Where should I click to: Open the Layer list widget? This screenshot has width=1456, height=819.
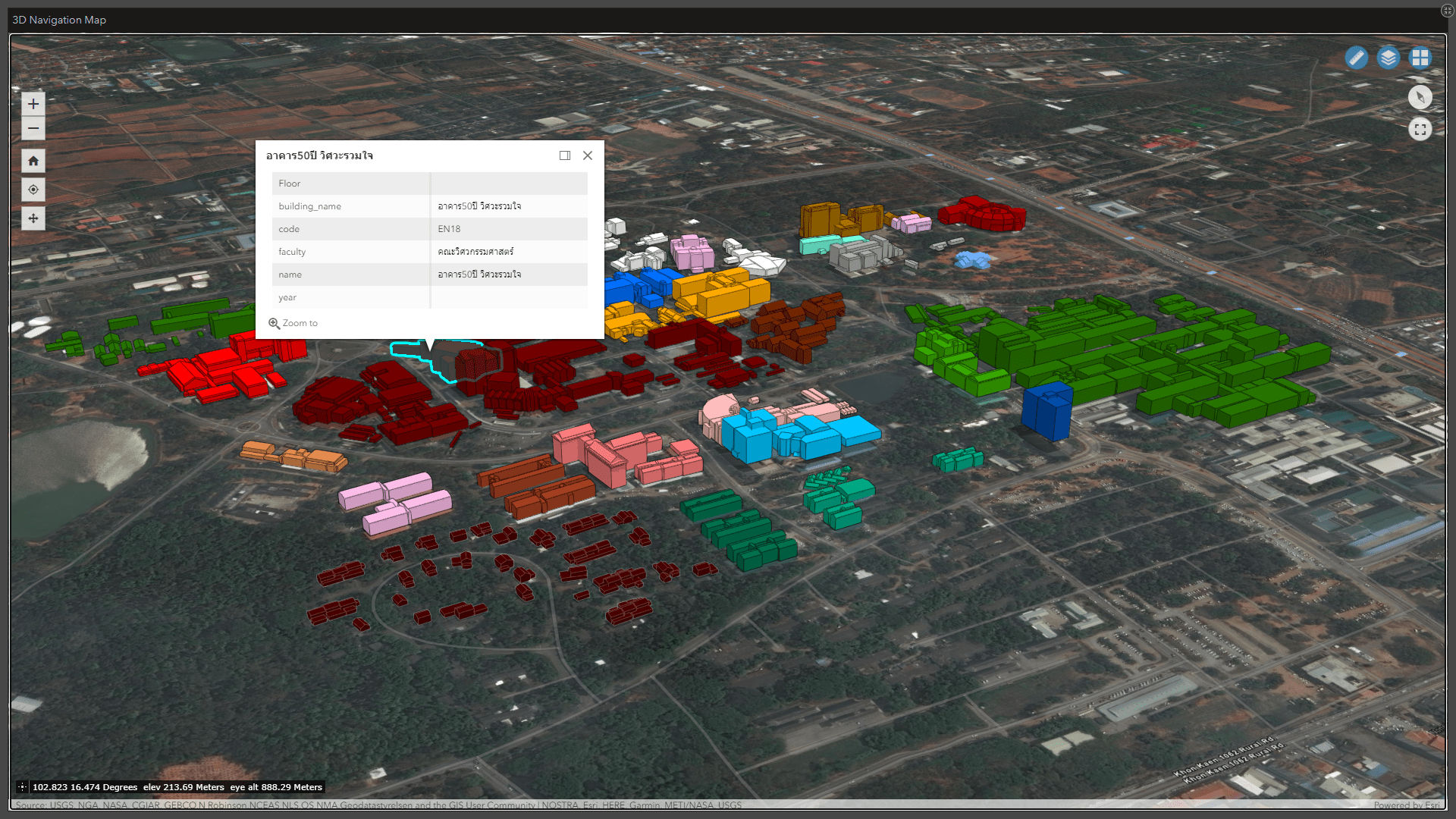pyautogui.click(x=1388, y=58)
